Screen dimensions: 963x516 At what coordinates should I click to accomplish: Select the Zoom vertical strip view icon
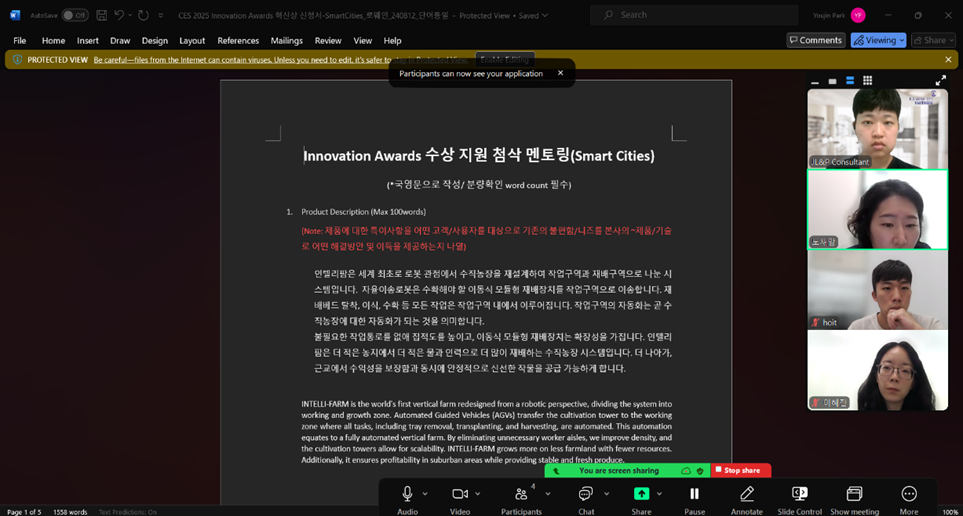[x=850, y=80]
